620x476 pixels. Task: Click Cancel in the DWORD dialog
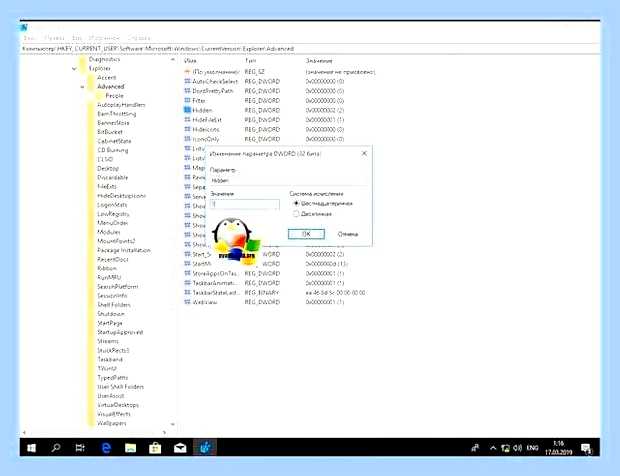pyautogui.click(x=348, y=234)
